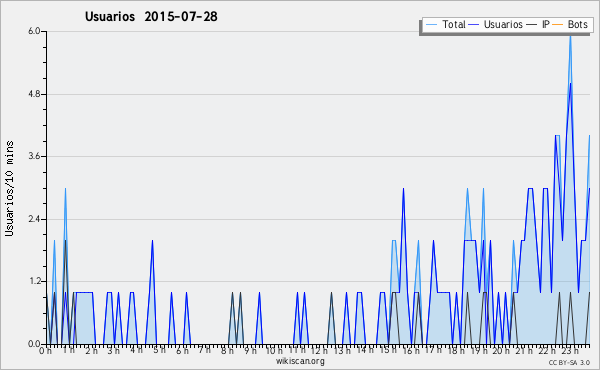Click the 'Total' legend label

coord(454,24)
